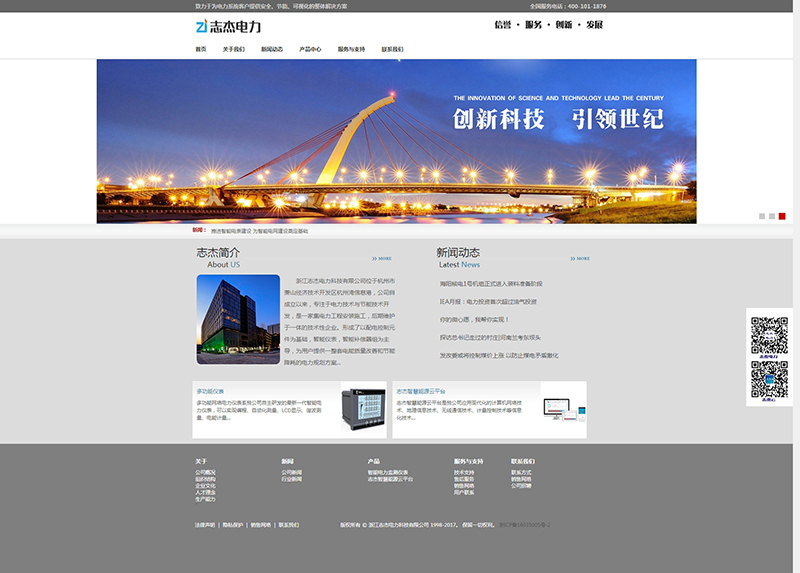
Task: Expand the 产品中心 navigation menu
Action: click(310, 49)
